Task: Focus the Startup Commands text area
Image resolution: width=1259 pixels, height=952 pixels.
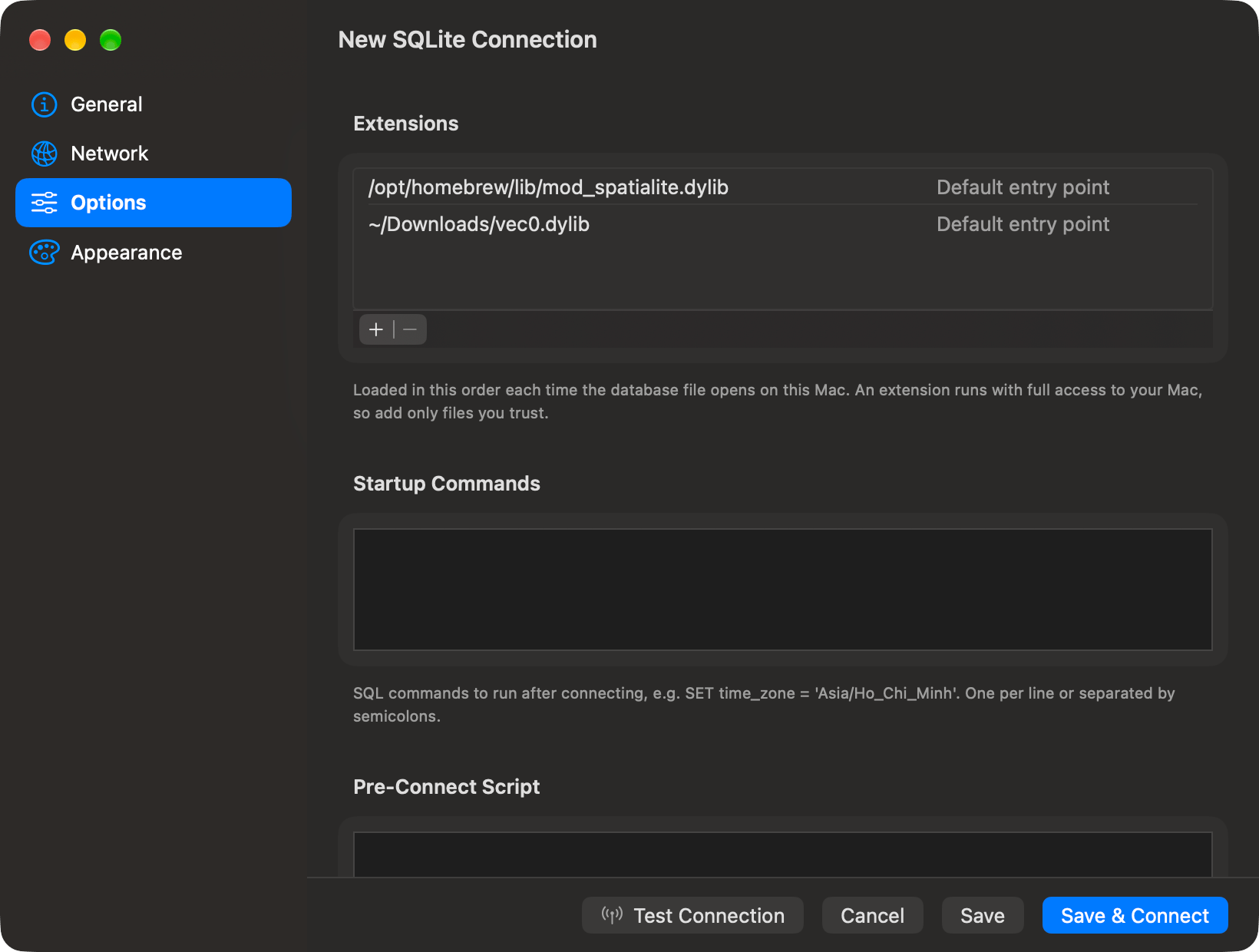Action: point(783,590)
